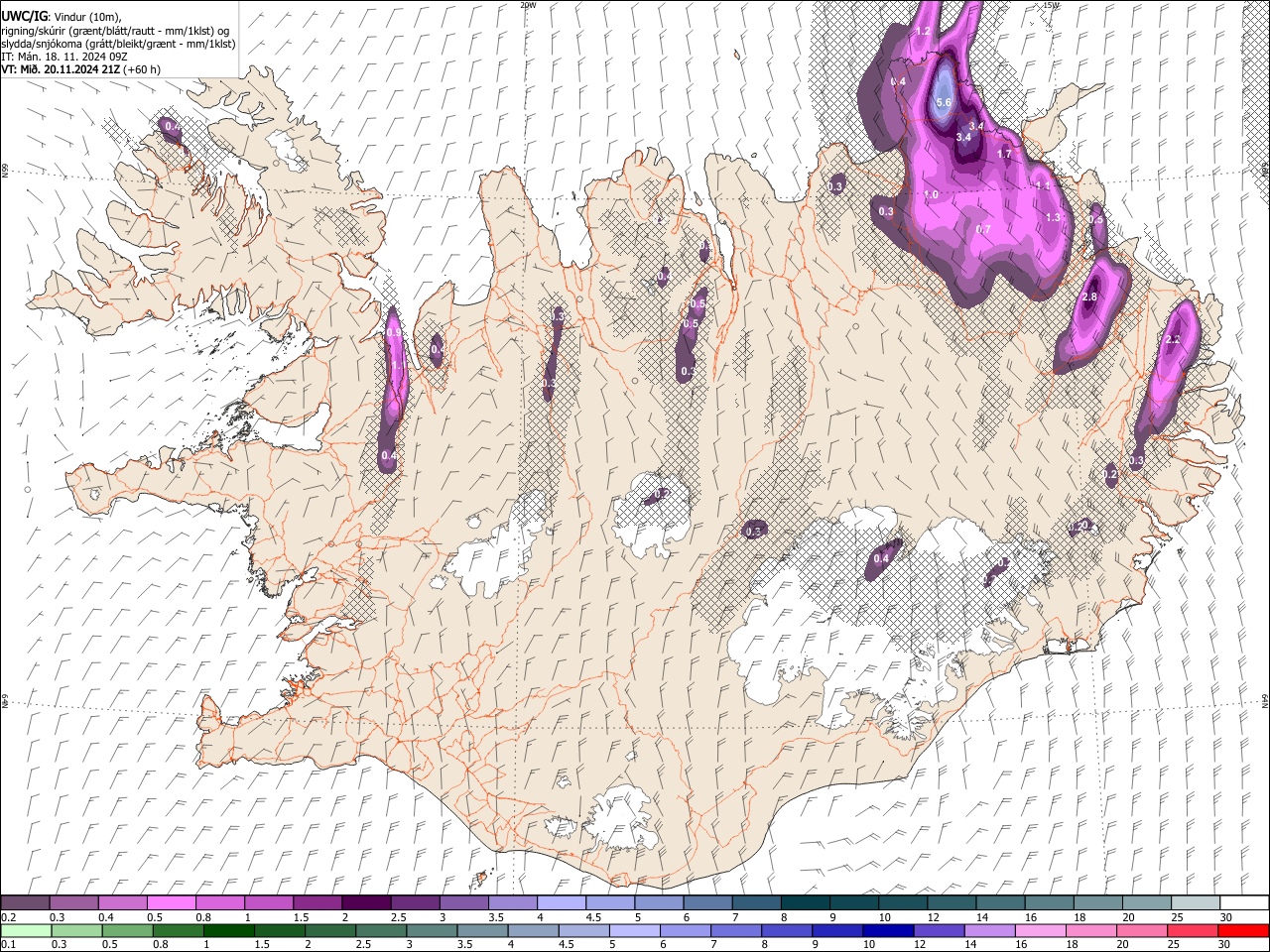This screenshot has height=952, width=1270.
Task: Click the VT: Mið. 20.11.2024 21Z valid time
Action: tap(61, 69)
